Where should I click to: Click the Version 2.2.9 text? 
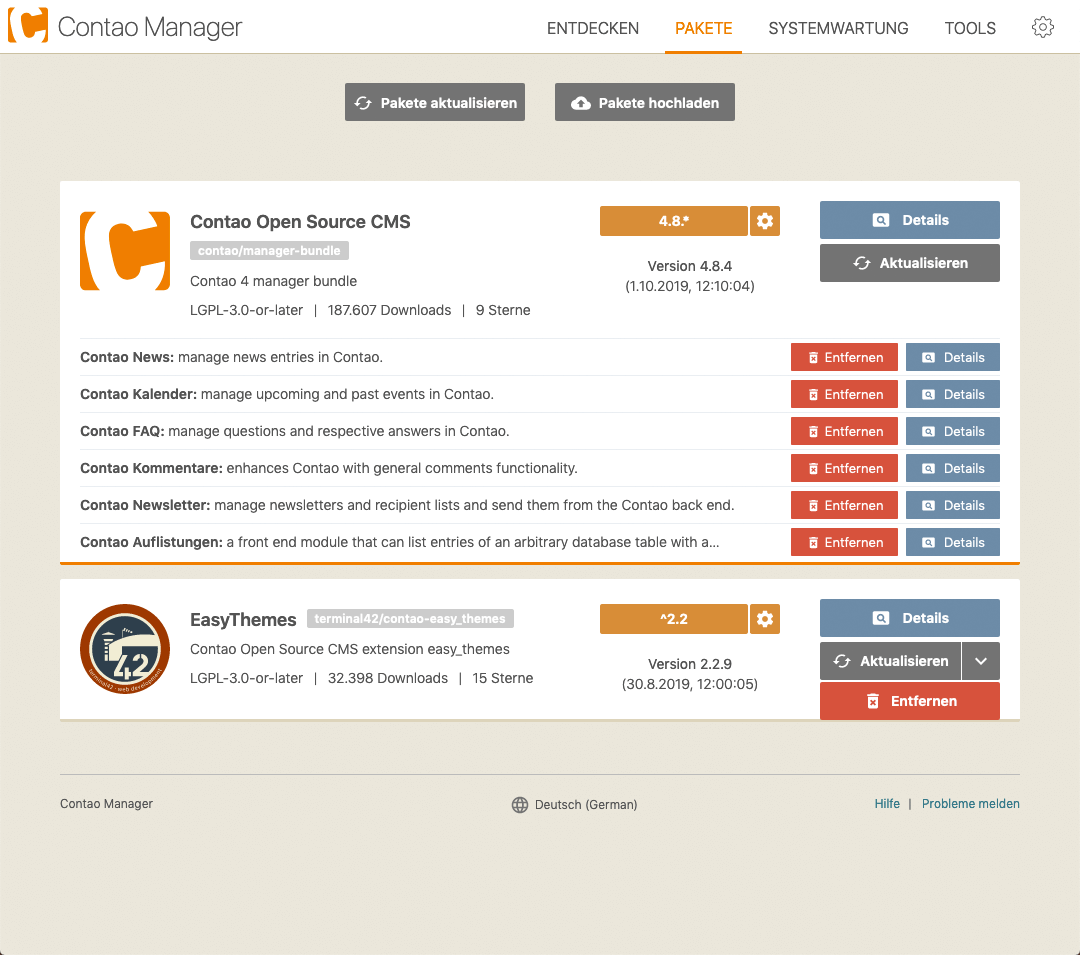pyautogui.click(x=689, y=664)
